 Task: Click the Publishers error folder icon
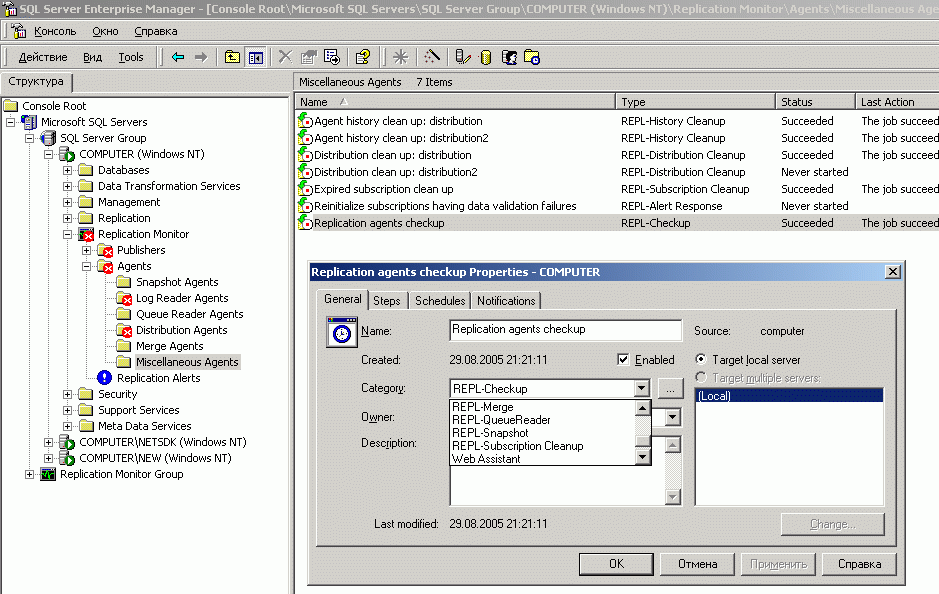click(105, 250)
